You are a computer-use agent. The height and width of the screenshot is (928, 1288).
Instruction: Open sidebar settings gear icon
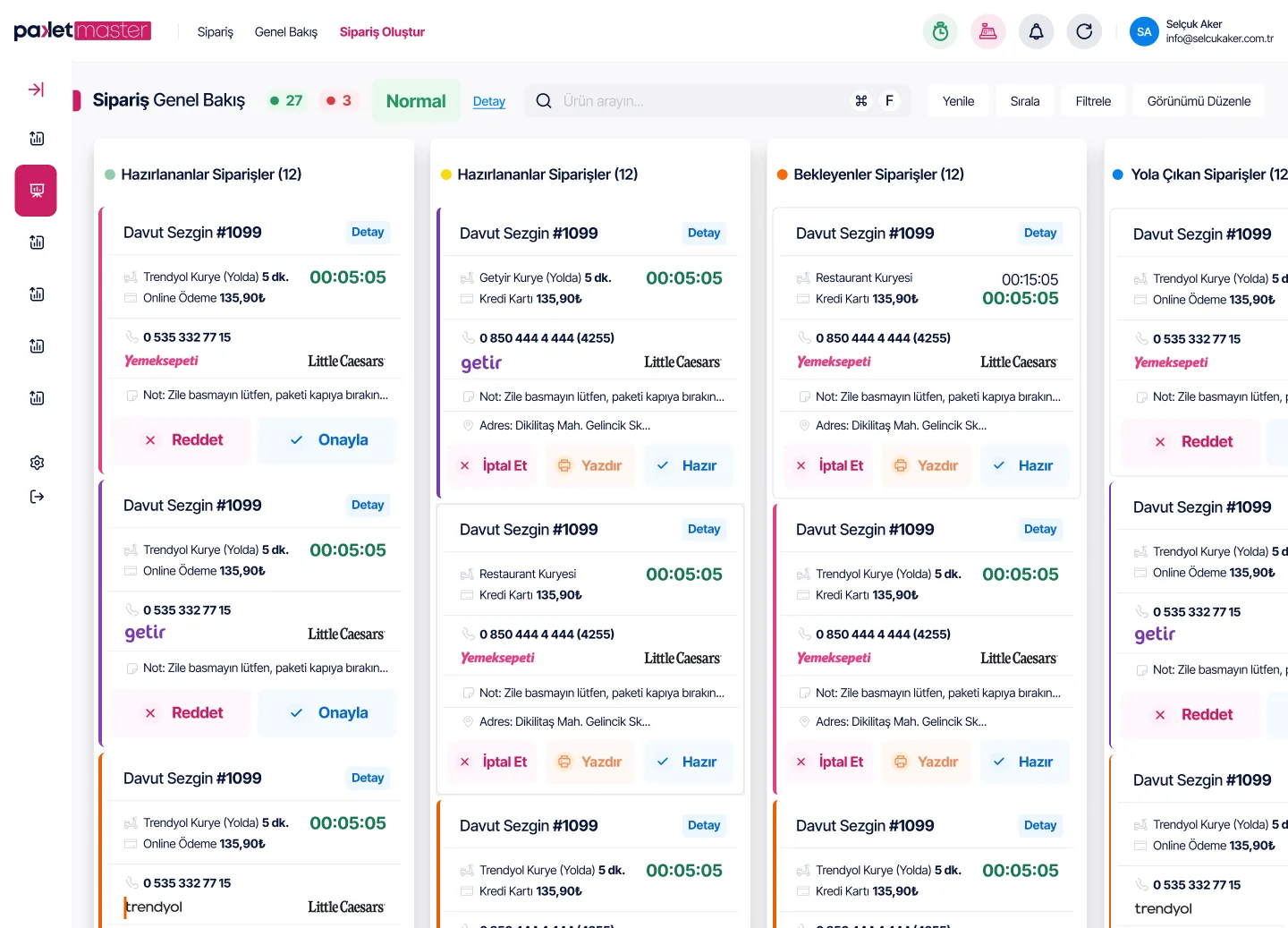(37, 463)
